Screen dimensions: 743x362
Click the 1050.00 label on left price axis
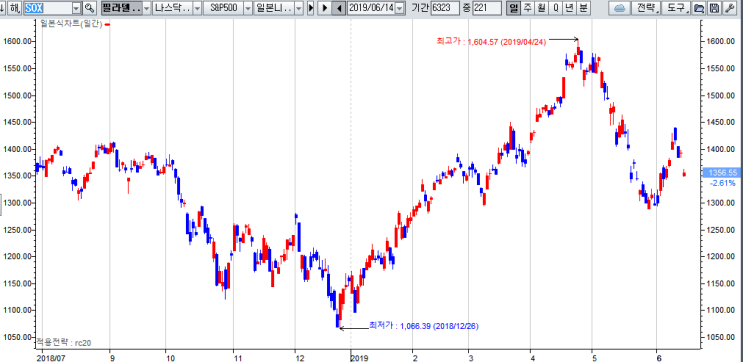point(17,337)
